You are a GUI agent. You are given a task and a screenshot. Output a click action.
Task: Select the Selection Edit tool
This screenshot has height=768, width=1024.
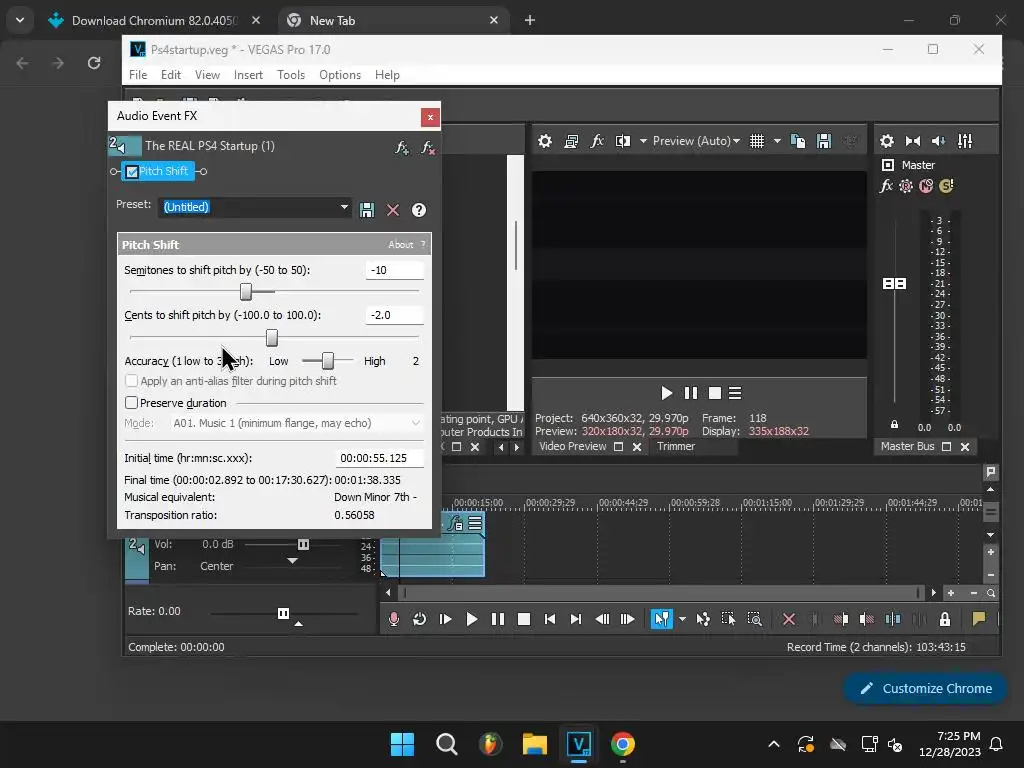[x=728, y=619]
